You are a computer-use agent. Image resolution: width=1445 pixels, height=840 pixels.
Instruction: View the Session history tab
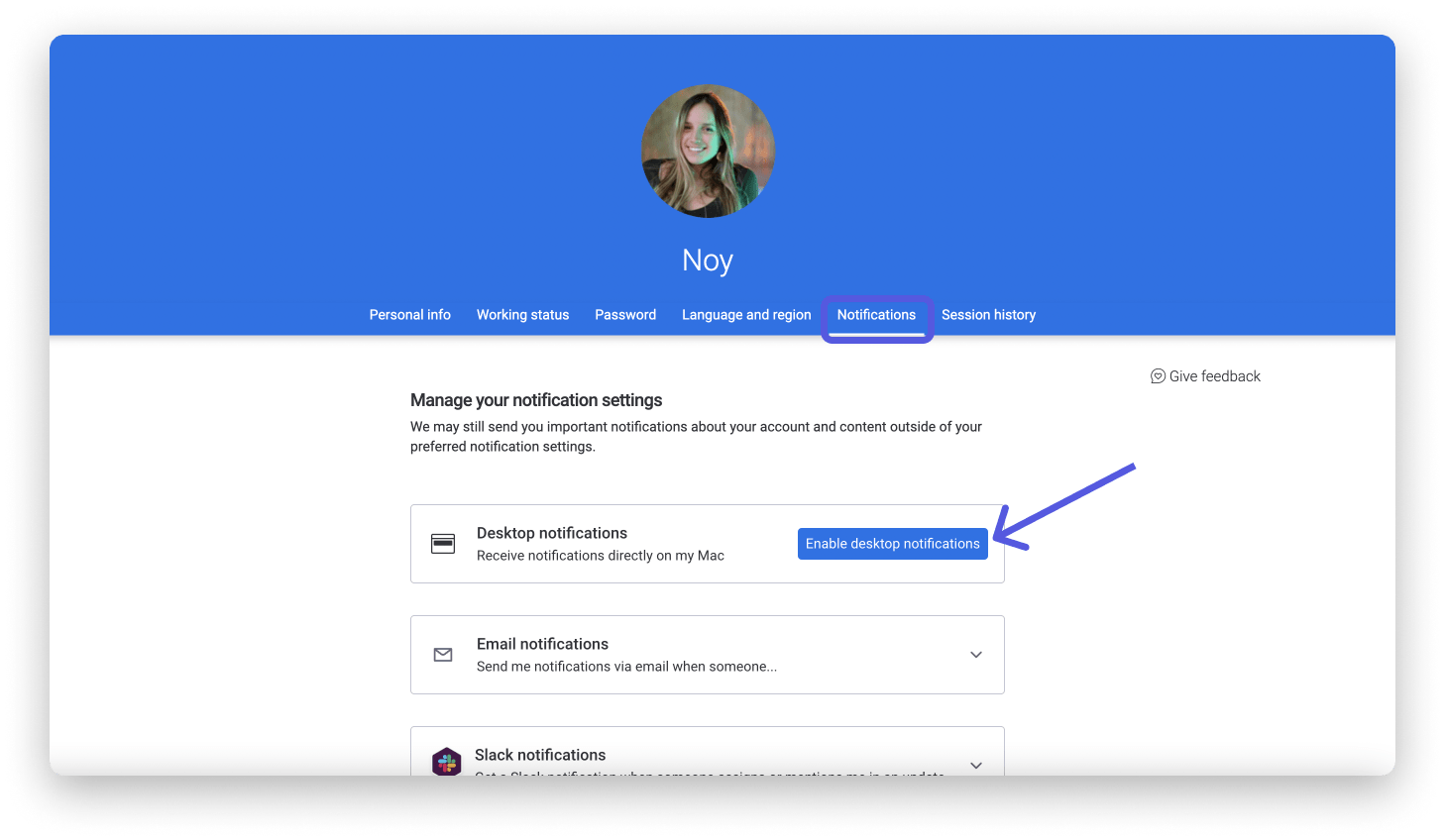(988, 314)
